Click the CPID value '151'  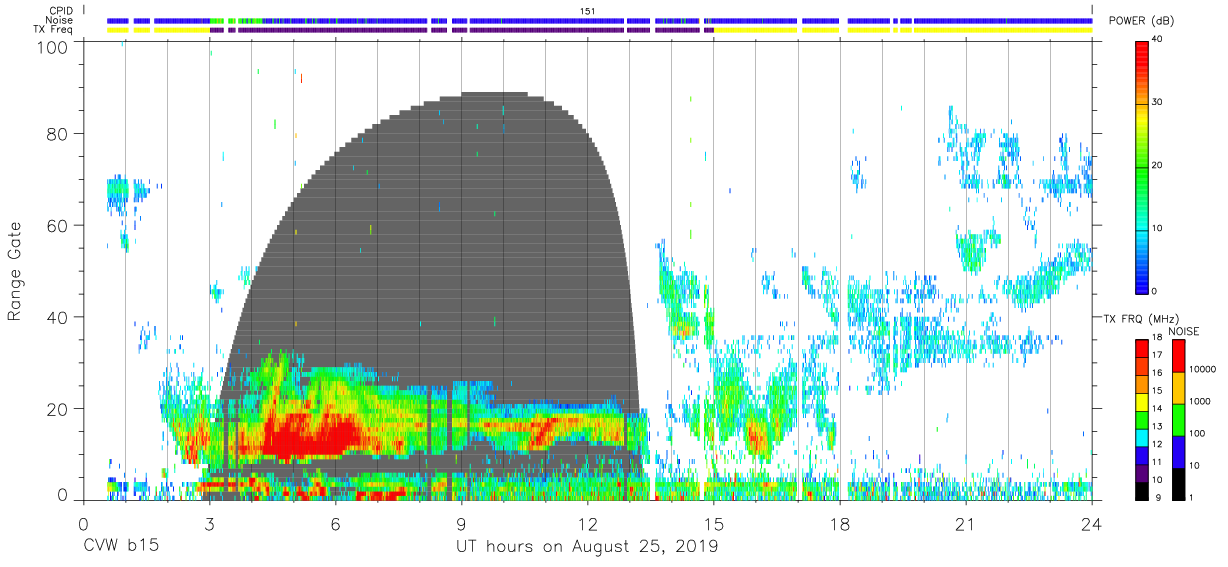[x=588, y=11]
